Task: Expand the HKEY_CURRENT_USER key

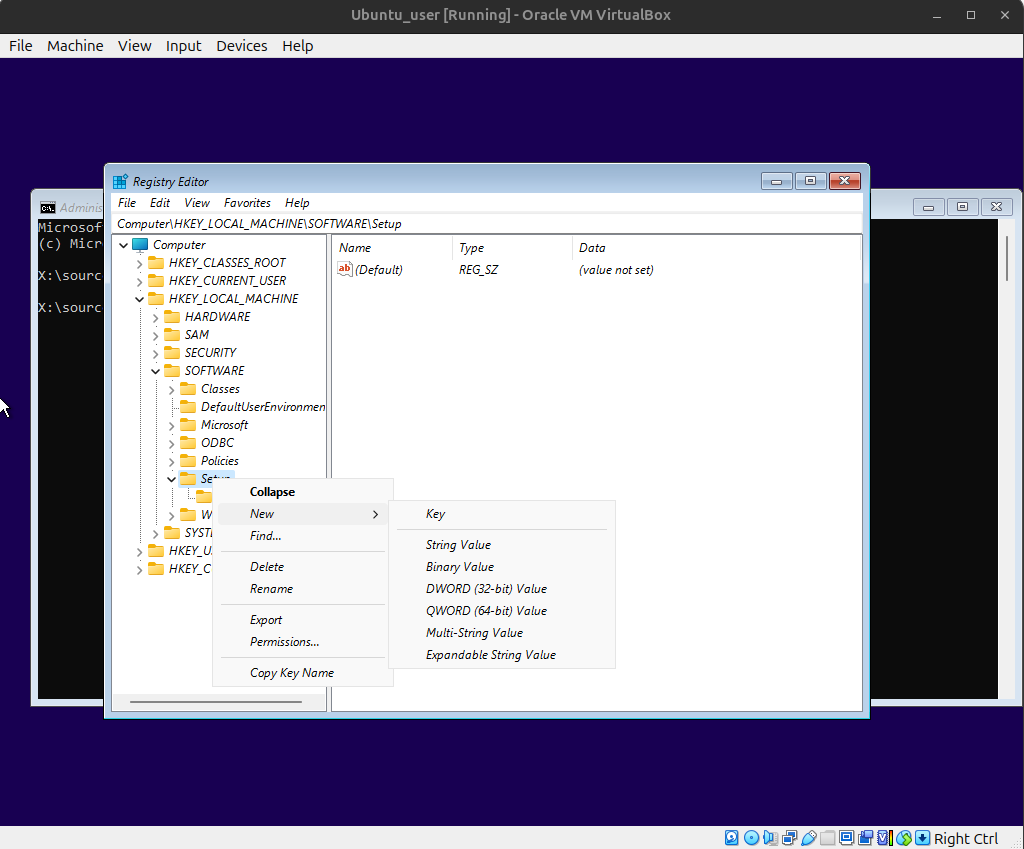Action: (x=139, y=281)
